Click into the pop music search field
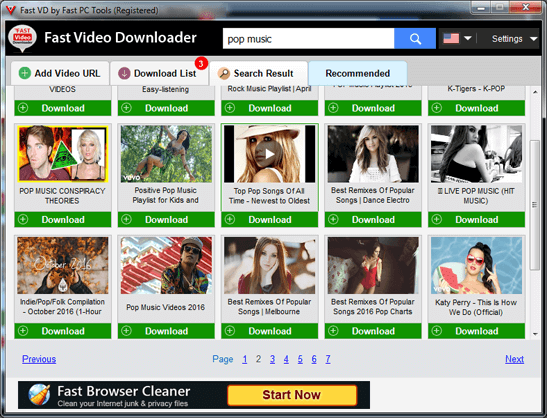This screenshot has width=547, height=418. [308, 38]
